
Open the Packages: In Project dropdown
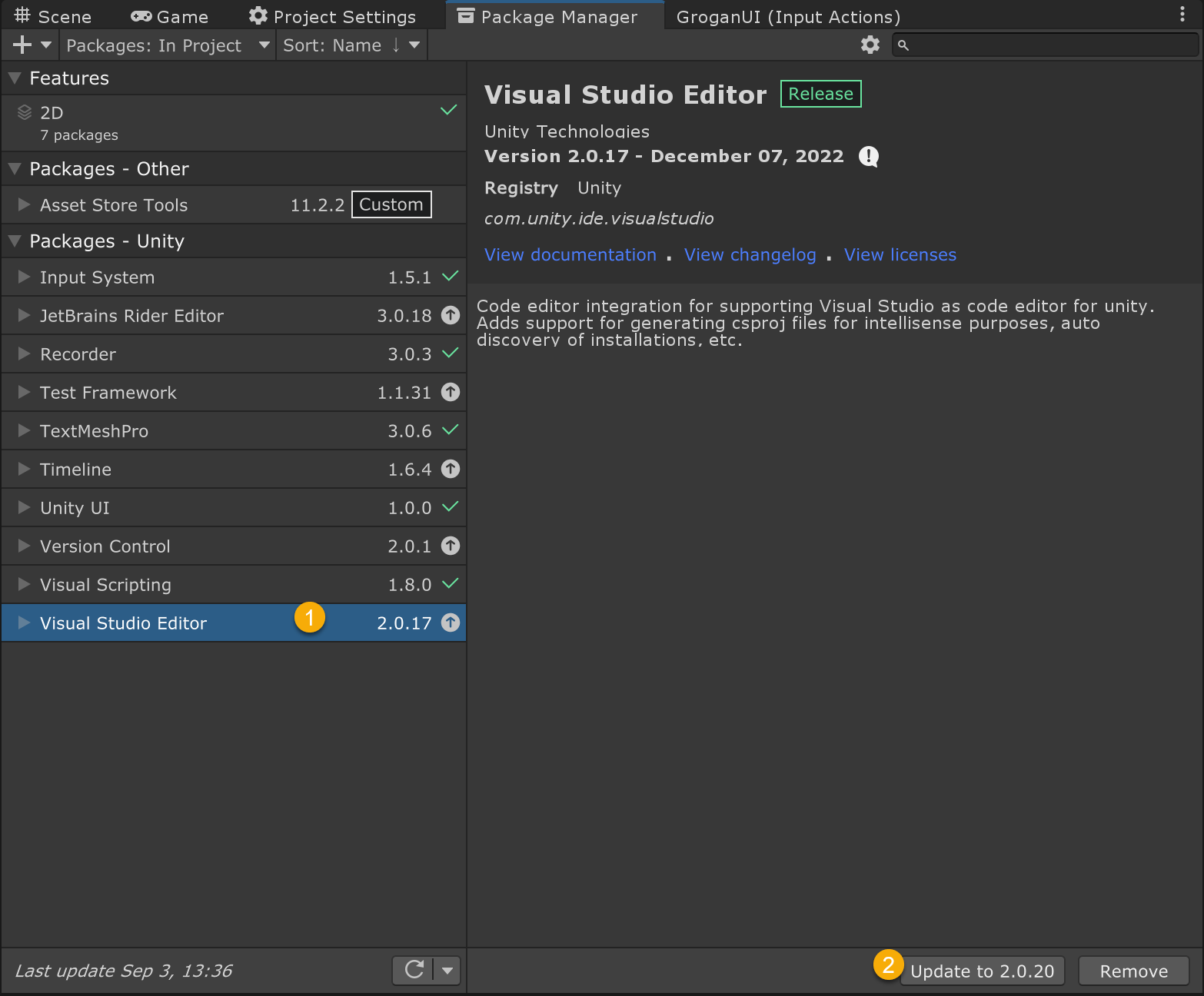tap(168, 45)
